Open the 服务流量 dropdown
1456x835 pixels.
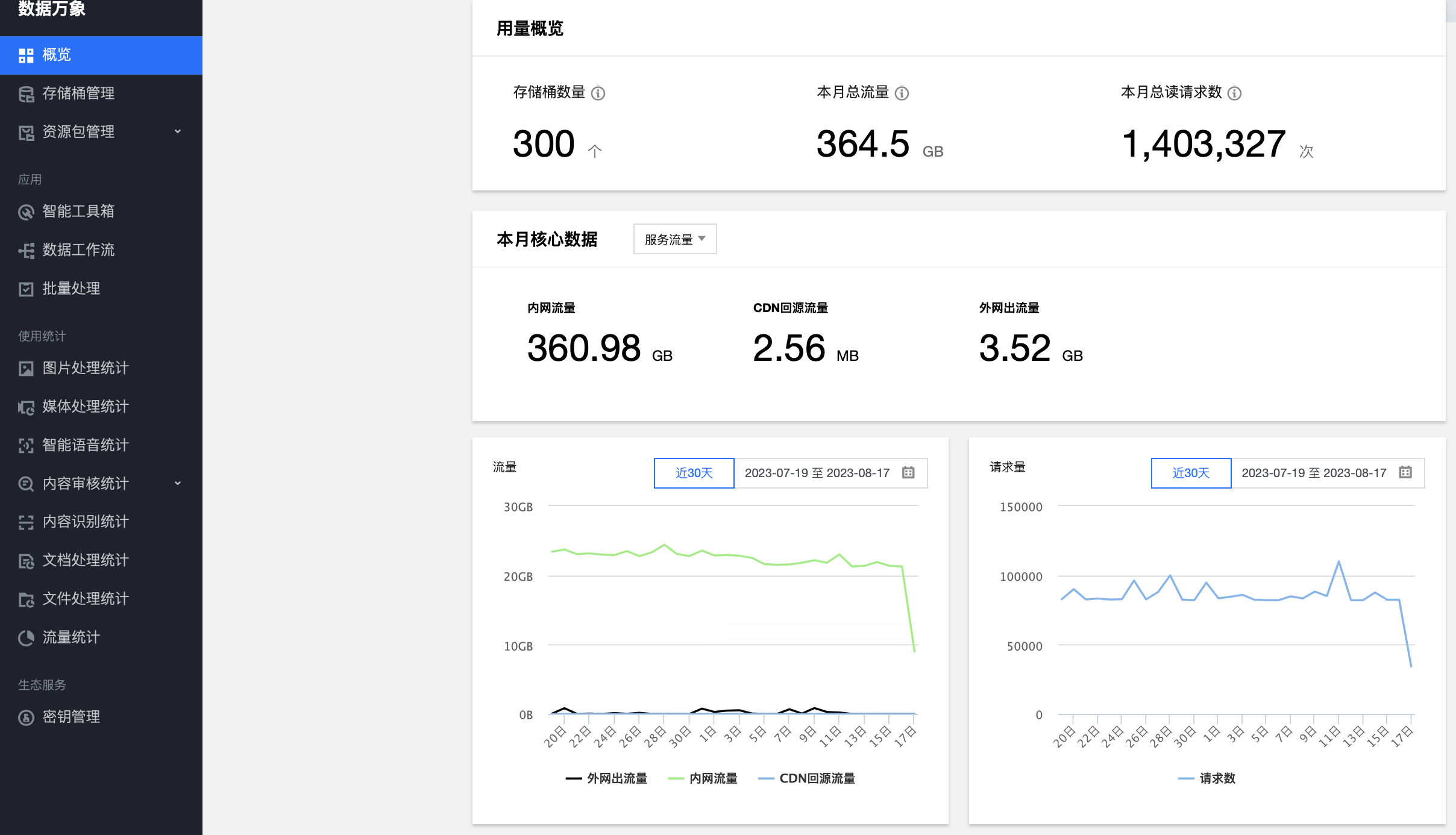pos(674,239)
